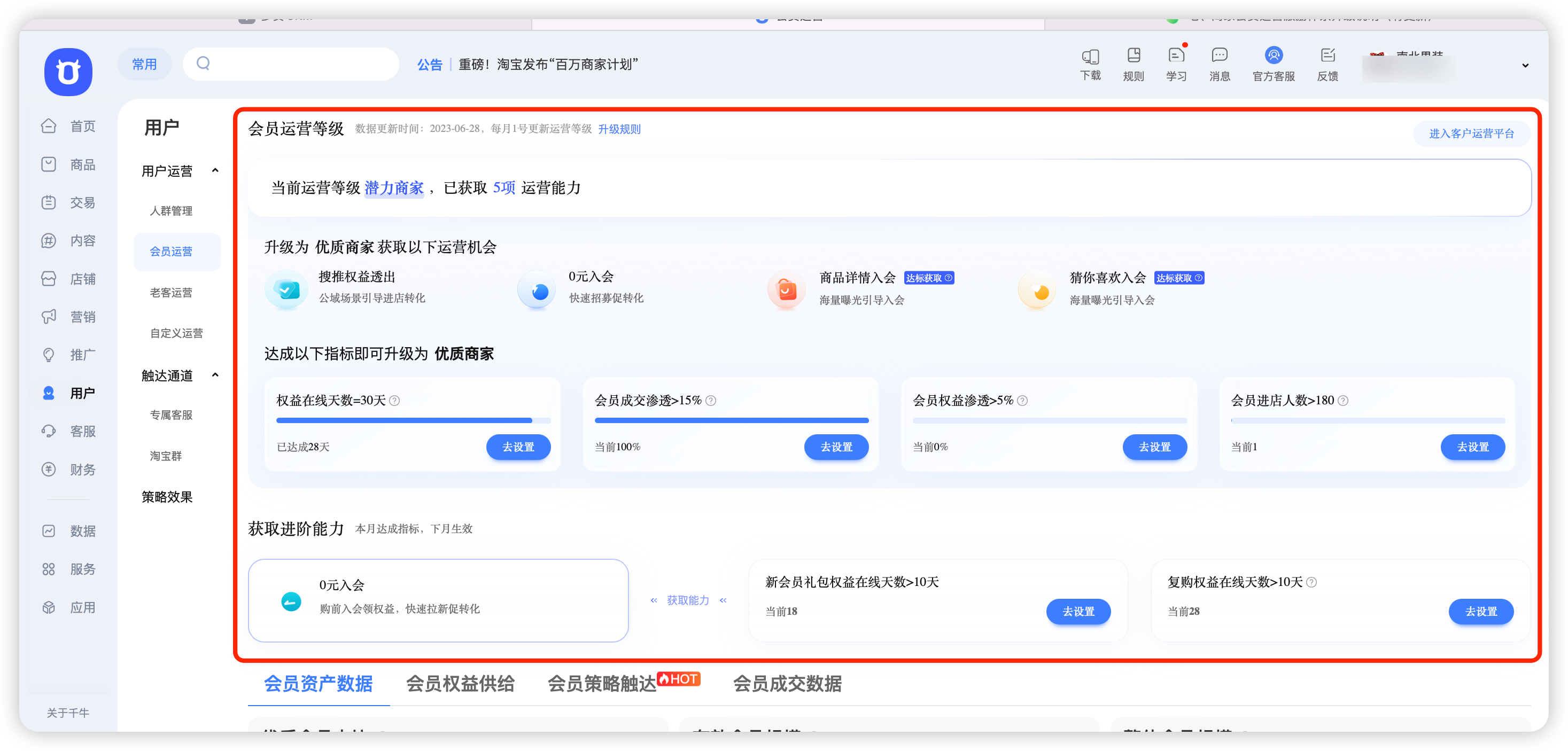Open 会员运营 submenu item
This screenshot has height=751, width=1568.
(x=177, y=252)
